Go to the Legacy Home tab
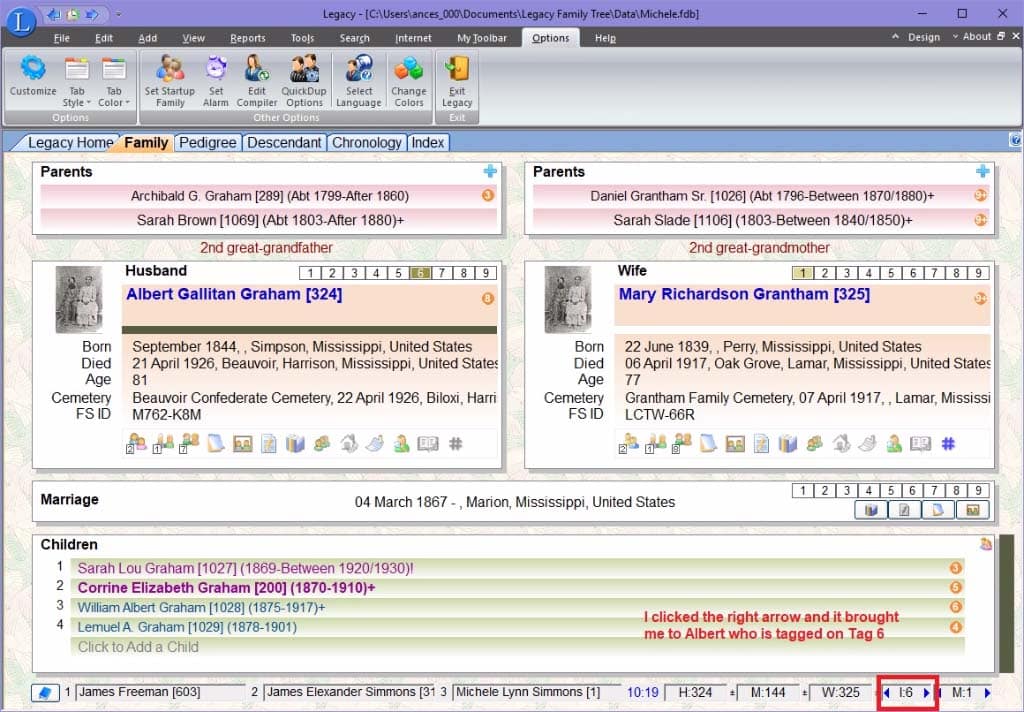The height and width of the screenshot is (712, 1024). coord(70,142)
